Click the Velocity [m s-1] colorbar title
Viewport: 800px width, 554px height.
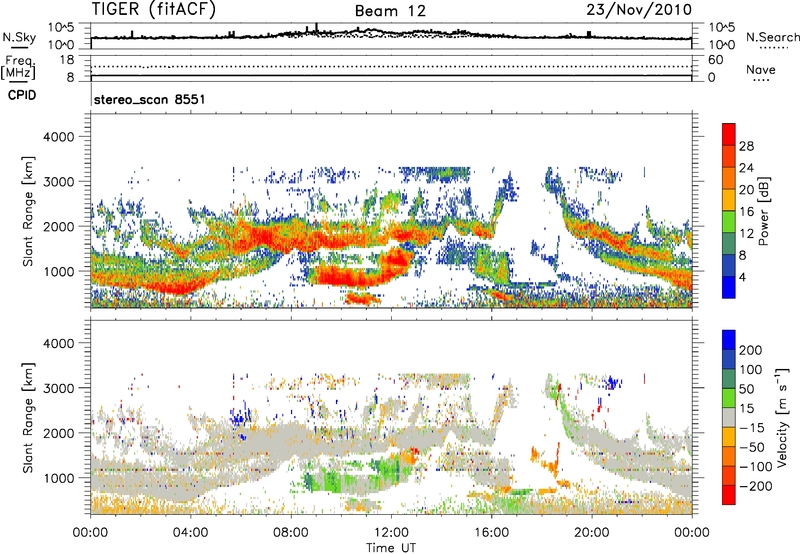[781, 417]
